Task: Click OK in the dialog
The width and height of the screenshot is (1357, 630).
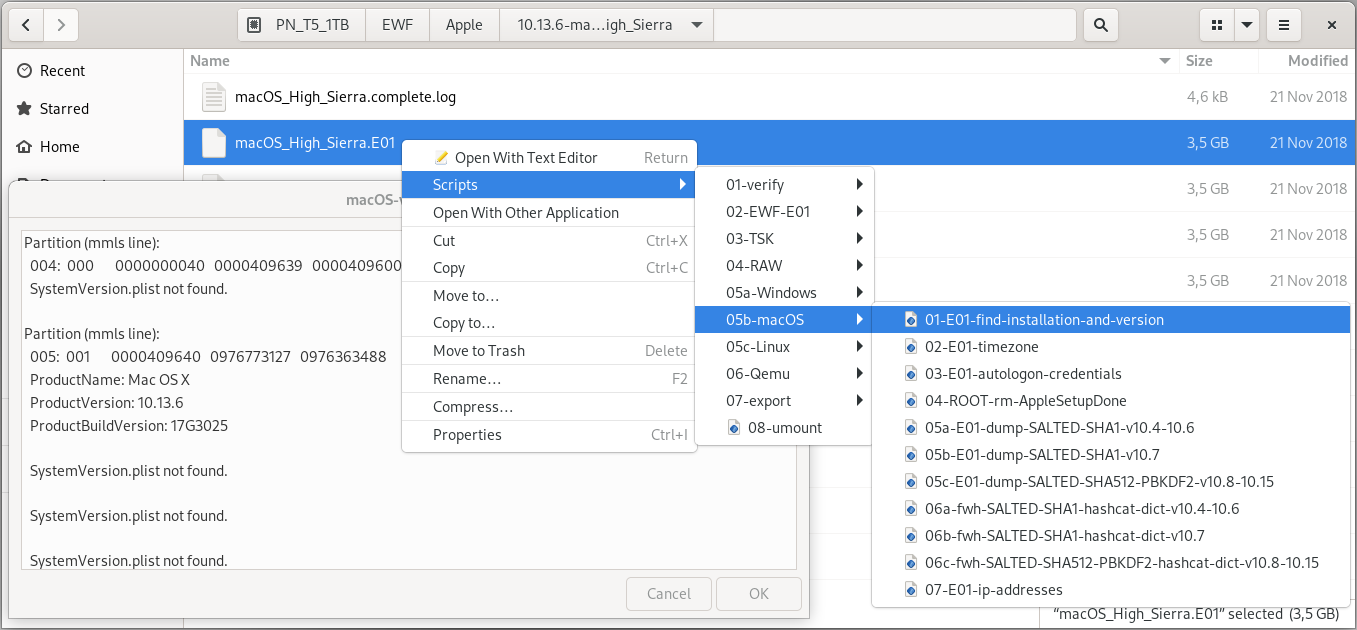Action: coord(759,594)
